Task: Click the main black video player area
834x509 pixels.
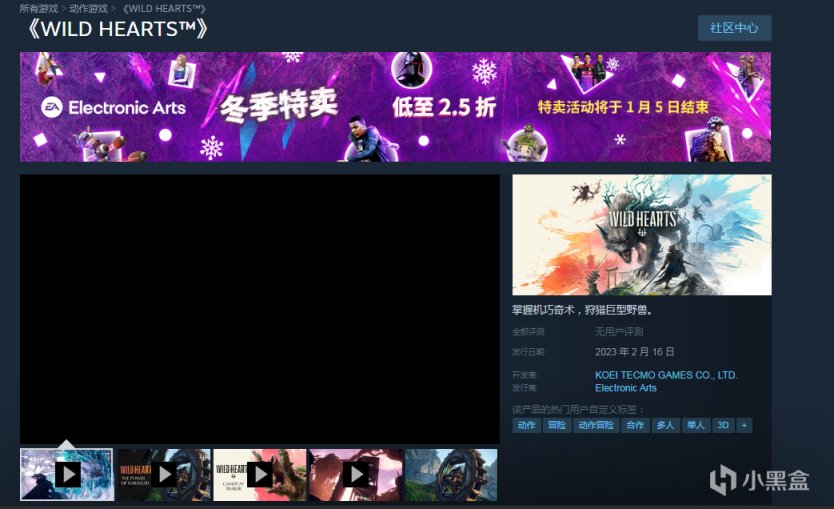Action: point(260,309)
